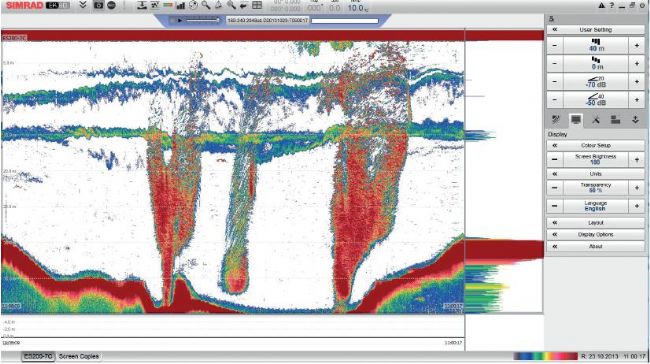Select the ES200-7C channel tab
This screenshot has width=650, height=364.
tap(38, 357)
